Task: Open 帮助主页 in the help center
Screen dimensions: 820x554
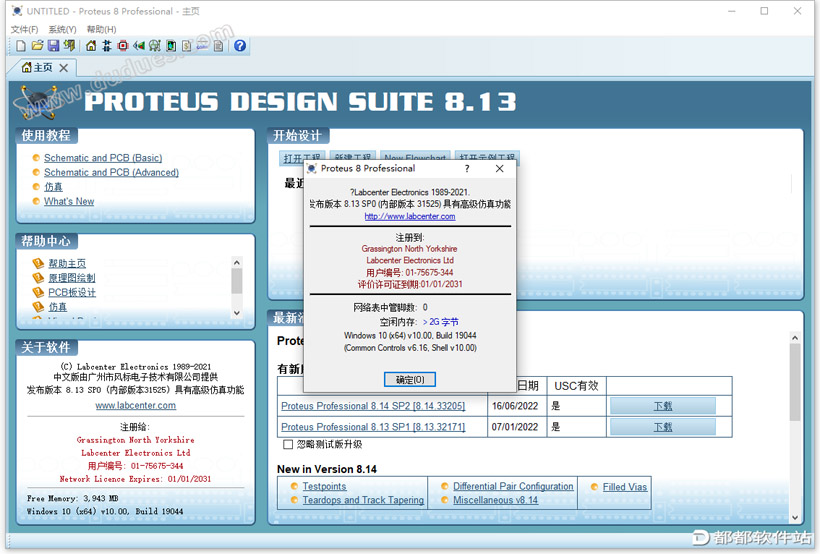Action: click(67, 264)
